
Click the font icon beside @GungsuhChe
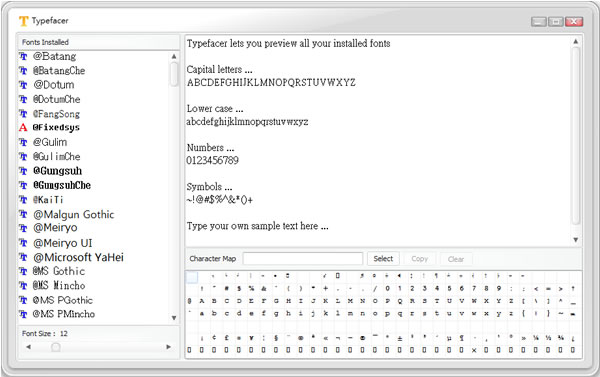tap(23, 185)
